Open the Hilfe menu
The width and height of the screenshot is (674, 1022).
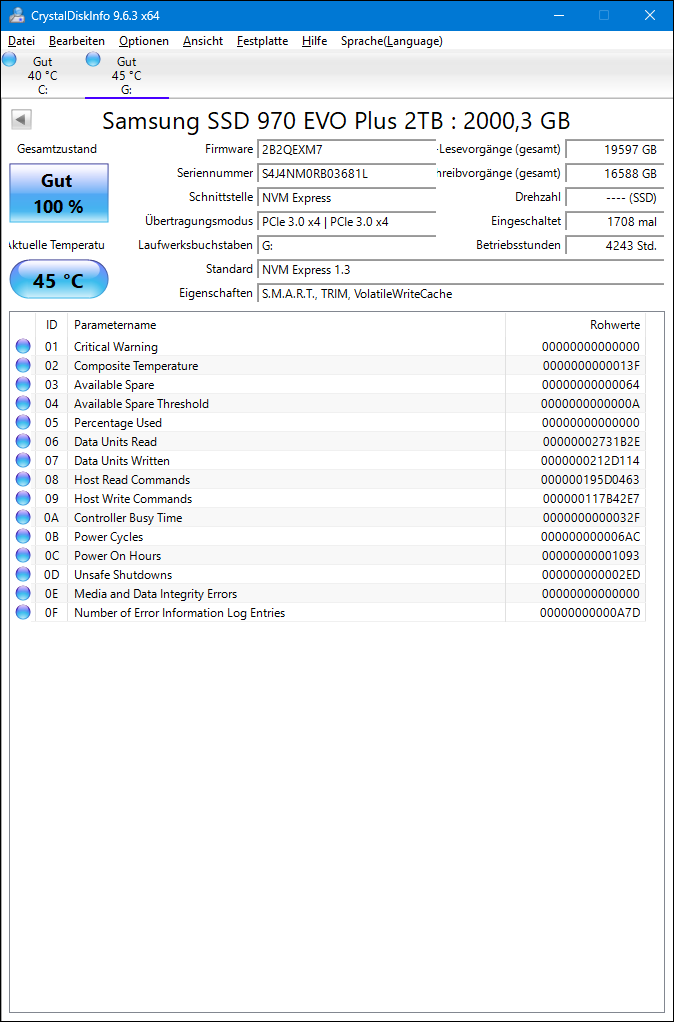click(315, 41)
